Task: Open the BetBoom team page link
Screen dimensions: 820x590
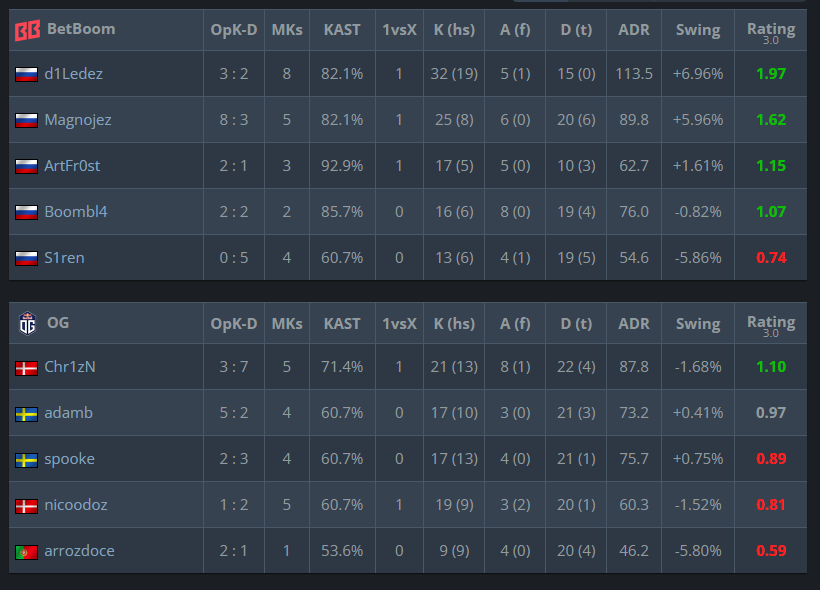Action: [81, 29]
